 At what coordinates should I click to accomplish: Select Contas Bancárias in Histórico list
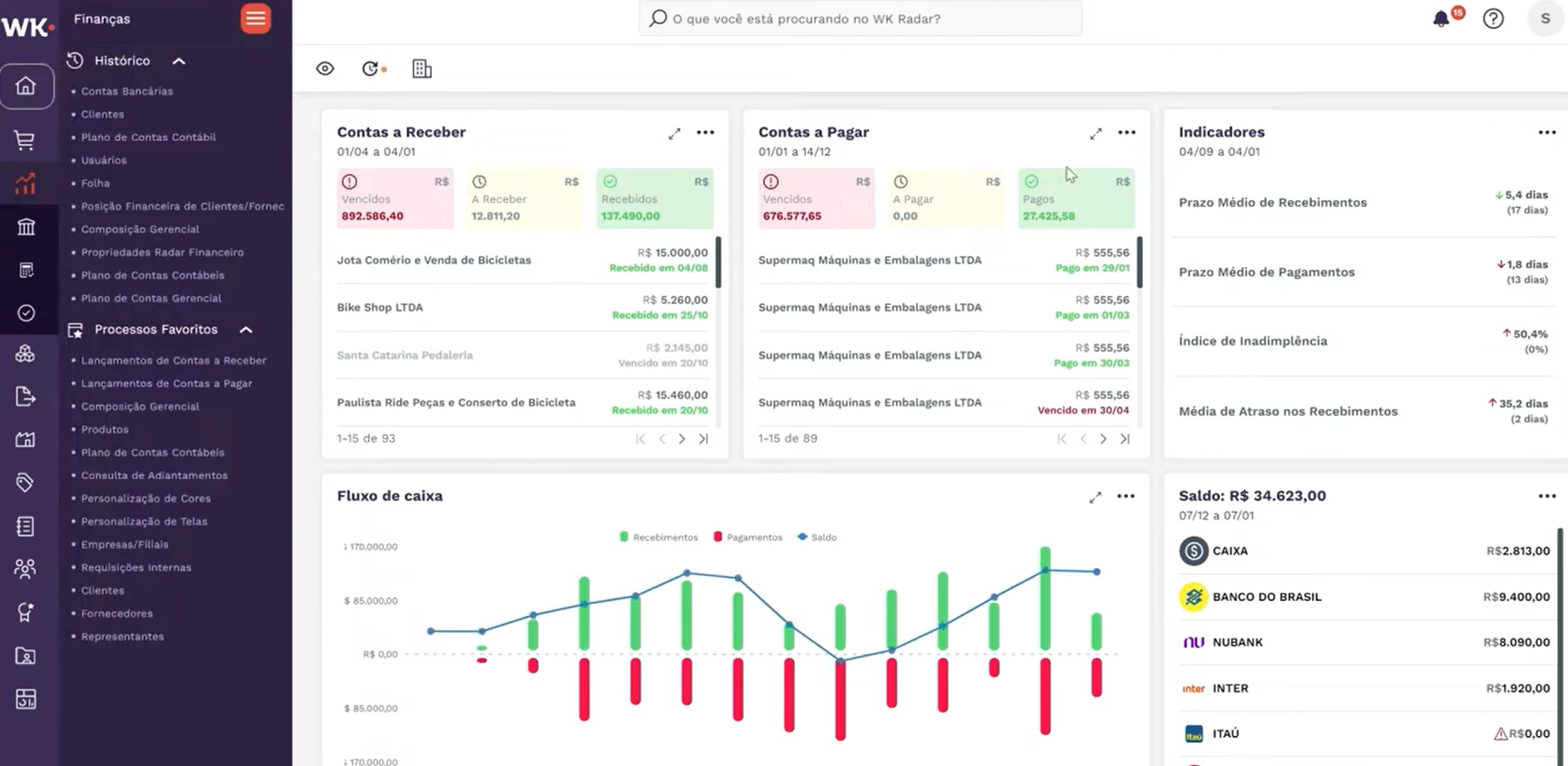tap(127, 91)
